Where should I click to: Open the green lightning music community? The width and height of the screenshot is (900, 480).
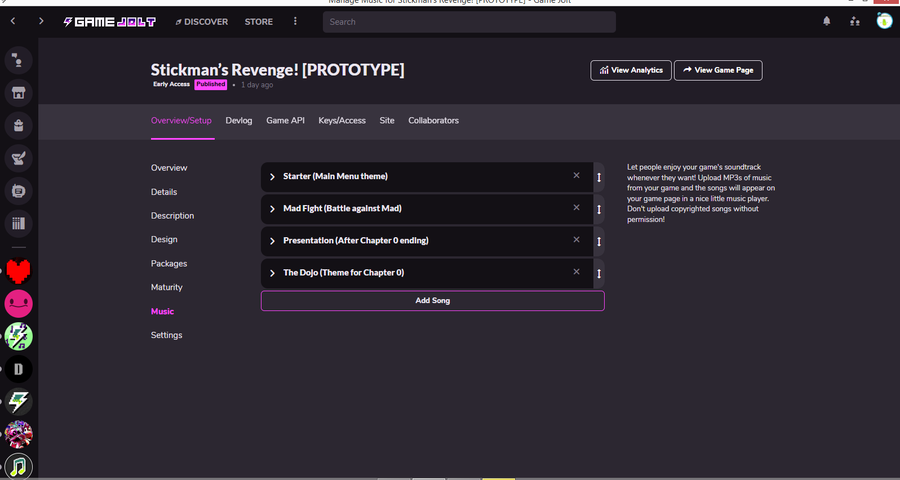18,336
